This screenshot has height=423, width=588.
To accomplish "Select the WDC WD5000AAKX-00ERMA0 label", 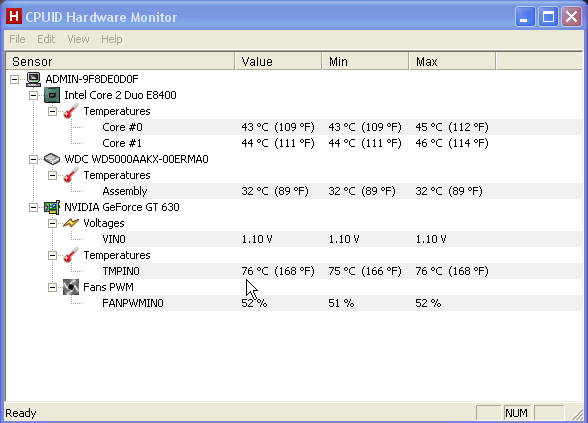I will (x=136, y=159).
